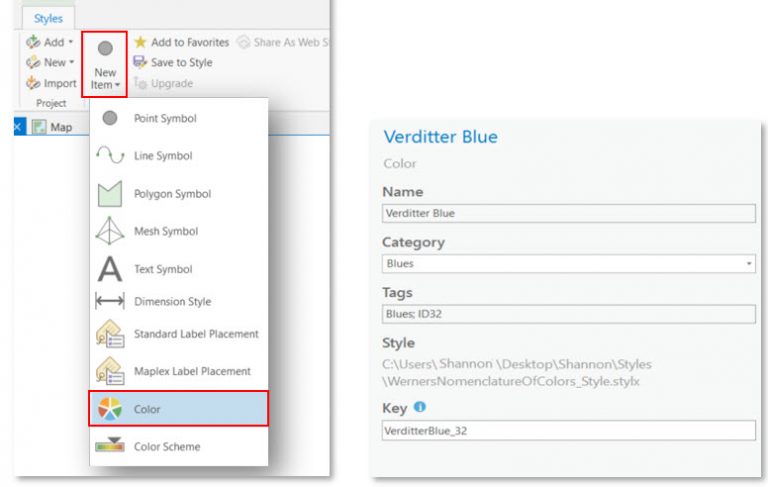The image size is (768, 487).
Task: Switch to the Styles ribbon tab
Action: [x=48, y=18]
